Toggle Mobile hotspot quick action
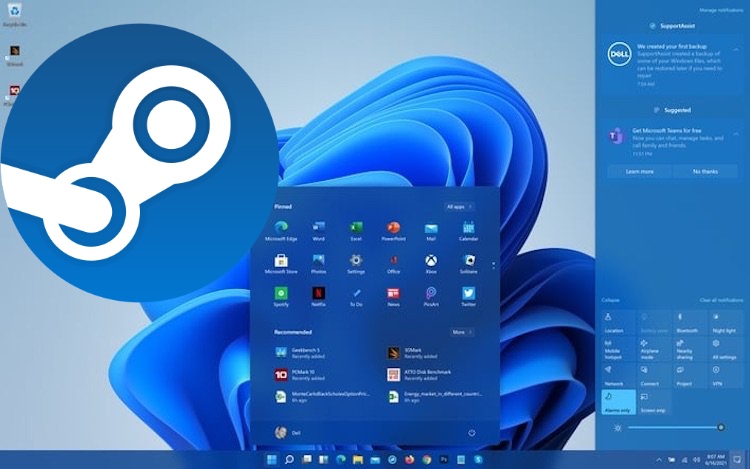This screenshot has height=469, width=750. click(618, 349)
